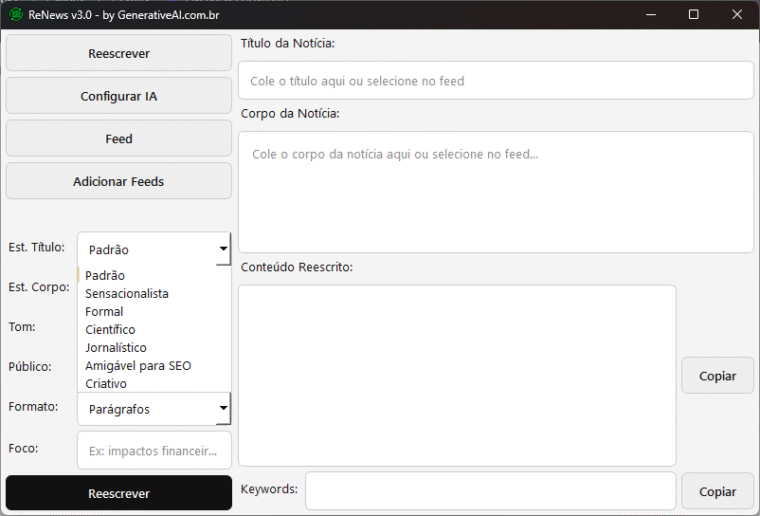The image size is (760, 516).
Task: Pick Criativo from the dropdown list
Action: click(106, 384)
